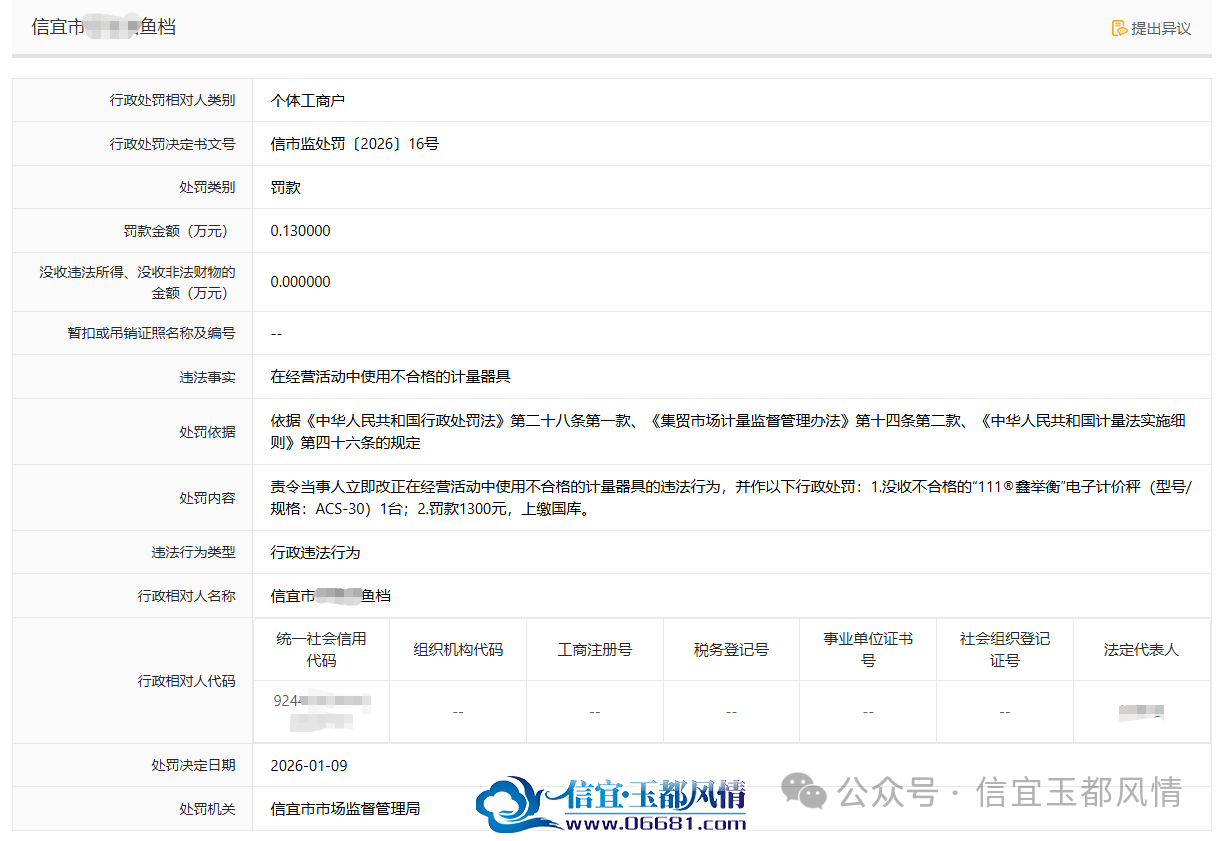Screen dimensions: 1222x841
Task: Click the 行政违法行为 type value
Action: (315, 552)
